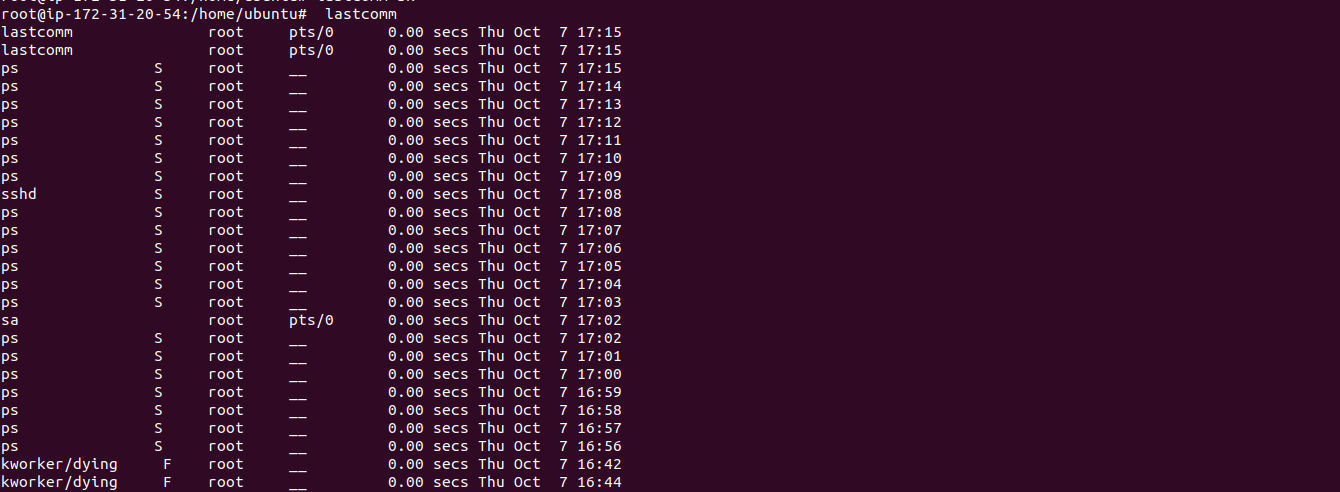This screenshot has width=1340, height=492.
Task: Click the timestamp 17:08 on the sshd row
Action: 599,194
